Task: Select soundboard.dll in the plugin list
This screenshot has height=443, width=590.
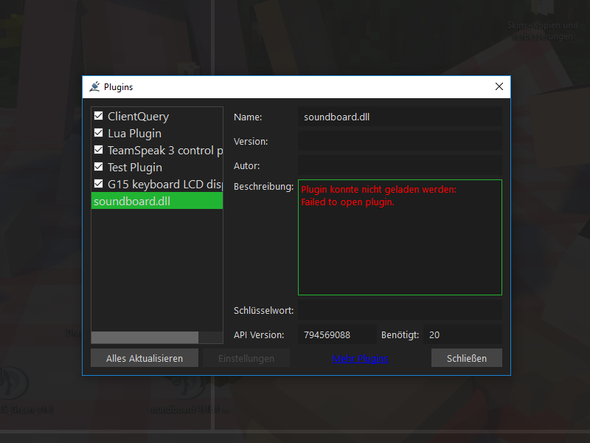Action: [x=157, y=201]
